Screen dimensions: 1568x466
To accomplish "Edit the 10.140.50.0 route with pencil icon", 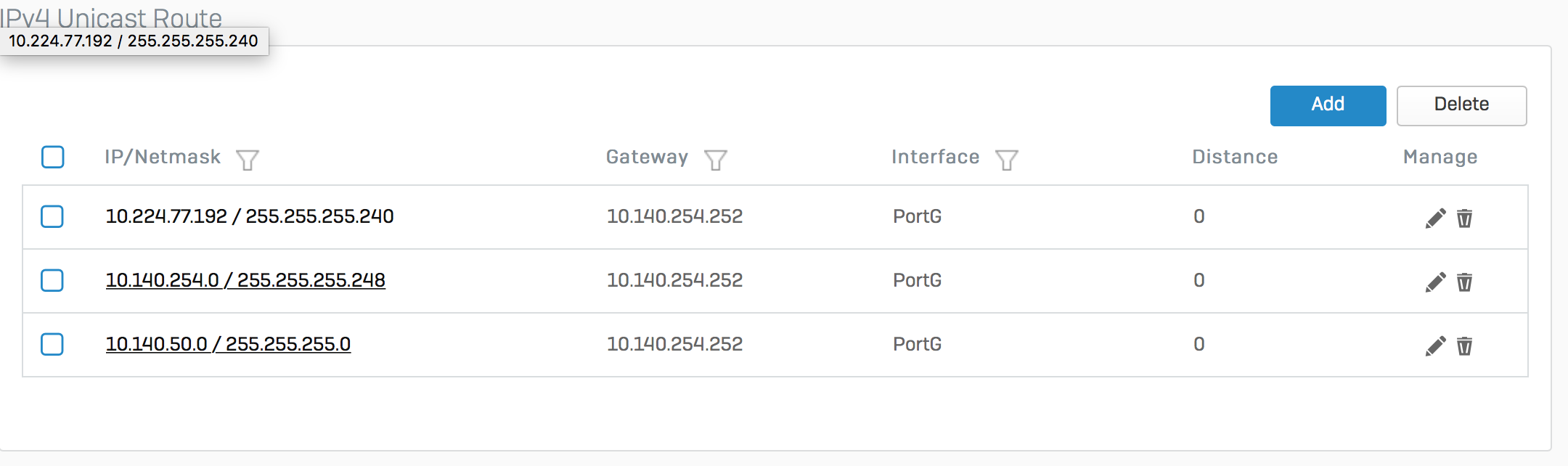I will tap(1435, 346).
